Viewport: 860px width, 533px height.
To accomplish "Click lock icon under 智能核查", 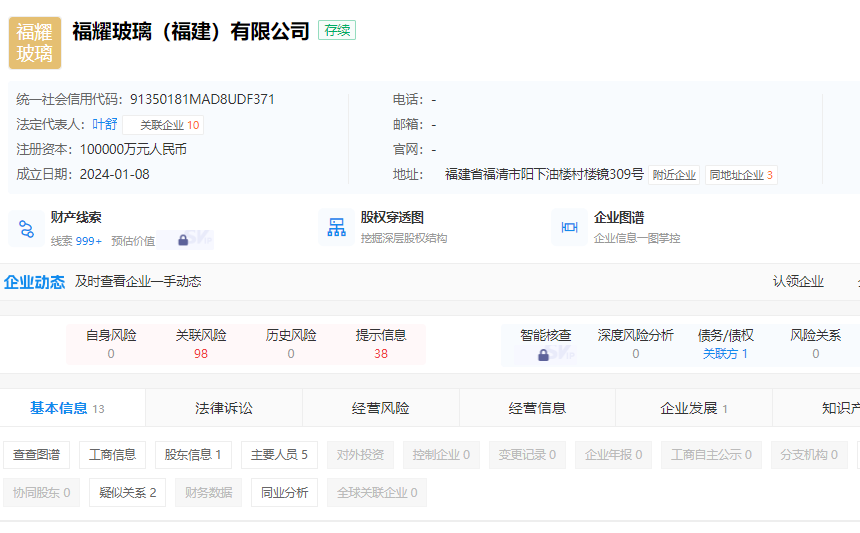I will (x=544, y=355).
